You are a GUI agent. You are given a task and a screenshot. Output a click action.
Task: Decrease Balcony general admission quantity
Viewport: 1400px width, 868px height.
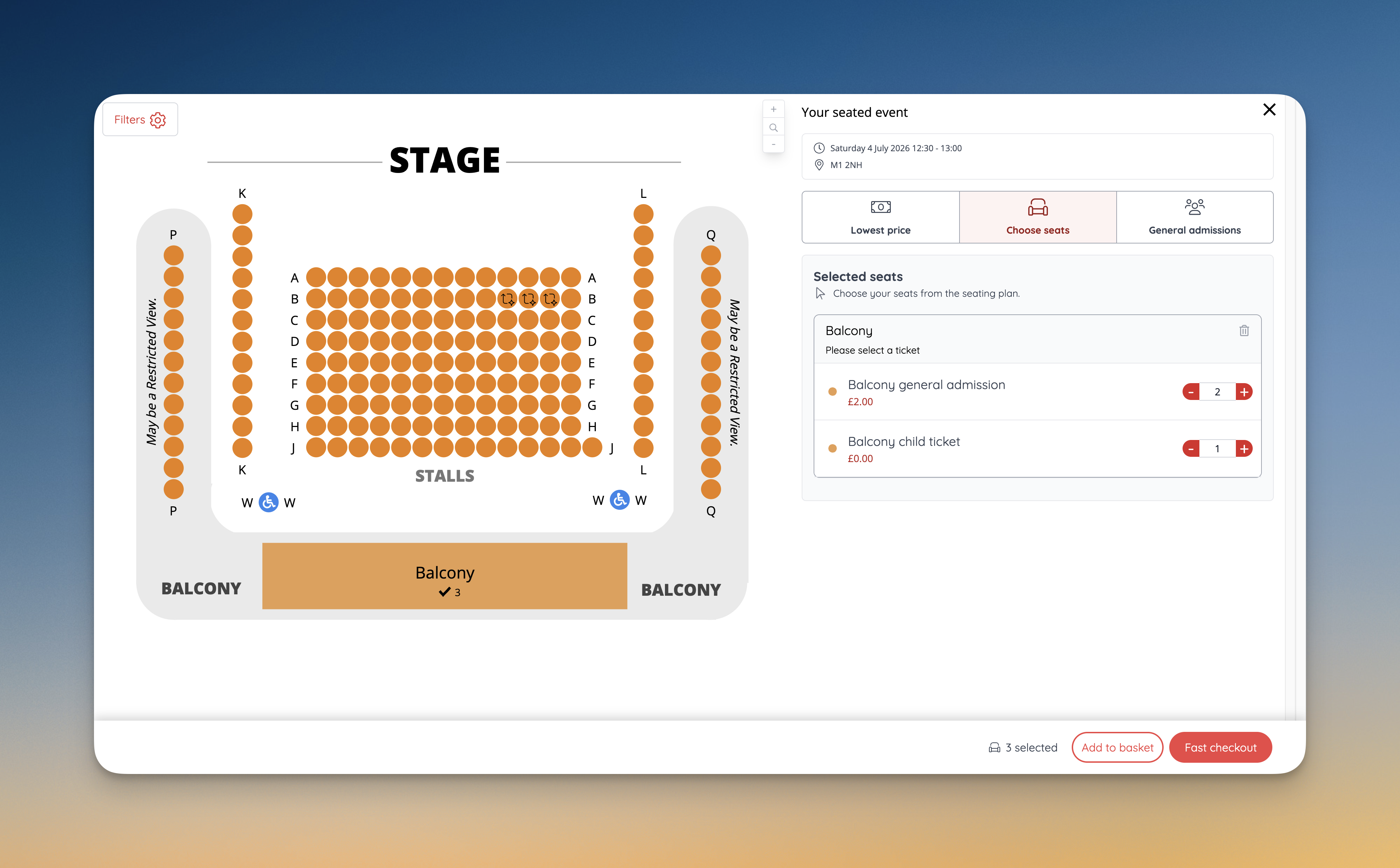[1191, 392]
